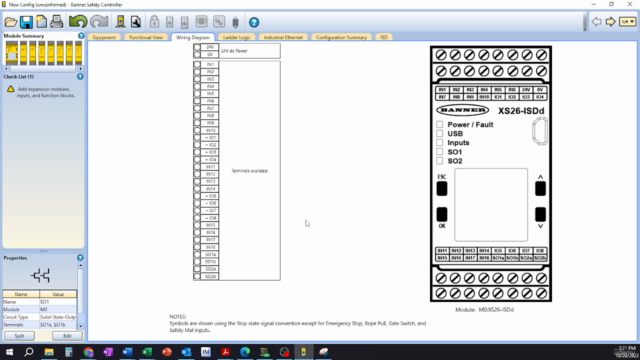Switch to the Ladder Logic tab
Screen dimensions: 640x360
(x=236, y=37)
